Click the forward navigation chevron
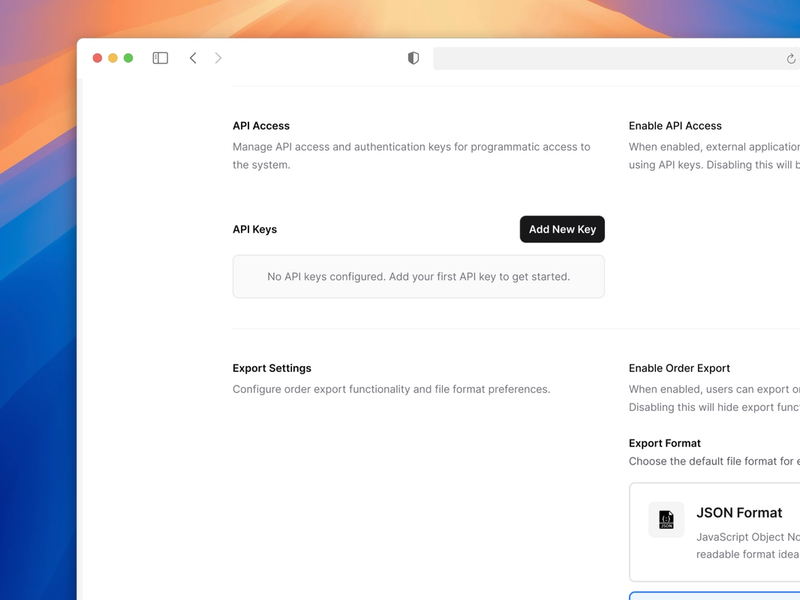Screen dimensions: 800x600 (x=218, y=58)
